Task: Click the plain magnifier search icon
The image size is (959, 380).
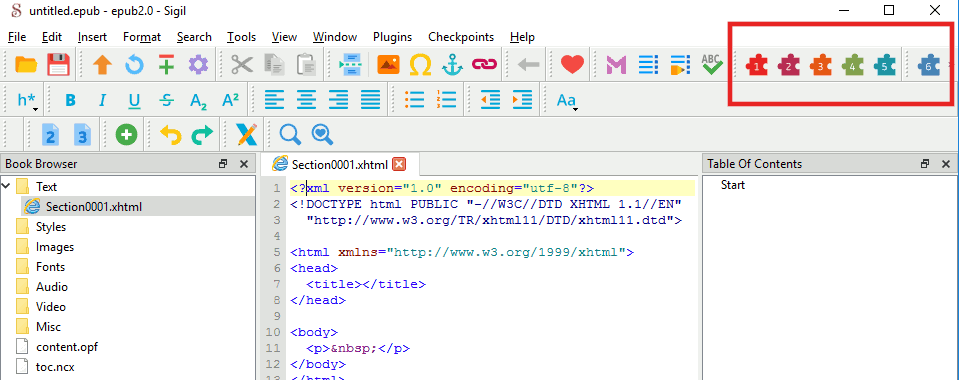Action: [x=291, y=135]
